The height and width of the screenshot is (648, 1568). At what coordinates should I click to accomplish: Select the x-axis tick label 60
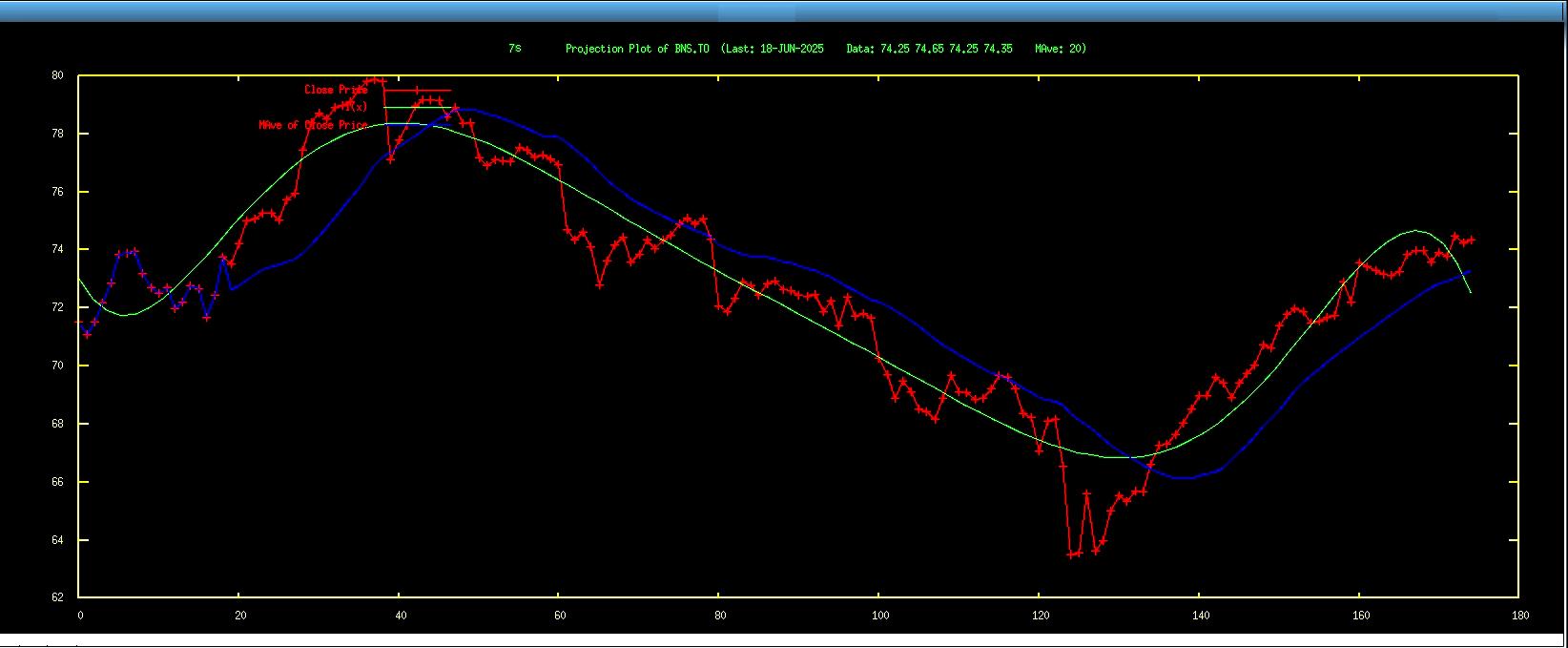pos(561,616)
